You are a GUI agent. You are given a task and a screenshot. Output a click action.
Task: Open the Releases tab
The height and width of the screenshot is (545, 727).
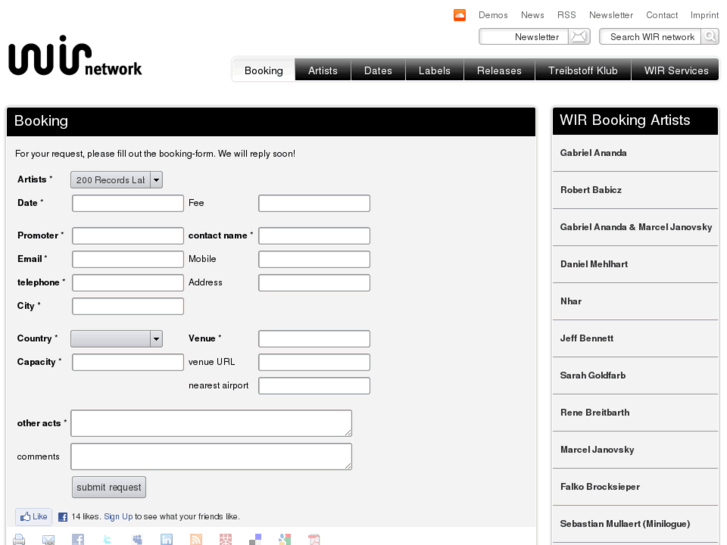point(499,71)
